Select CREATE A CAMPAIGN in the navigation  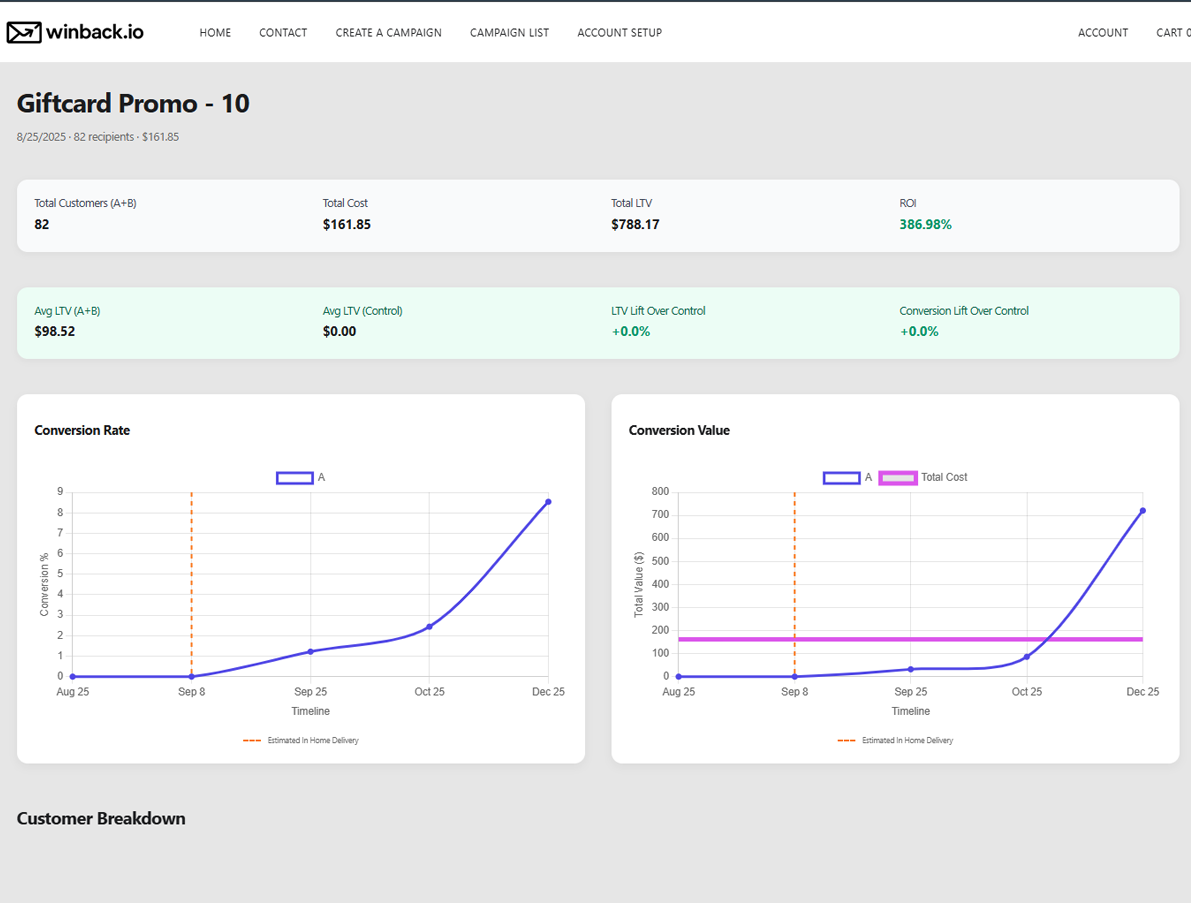pos(388,32)
